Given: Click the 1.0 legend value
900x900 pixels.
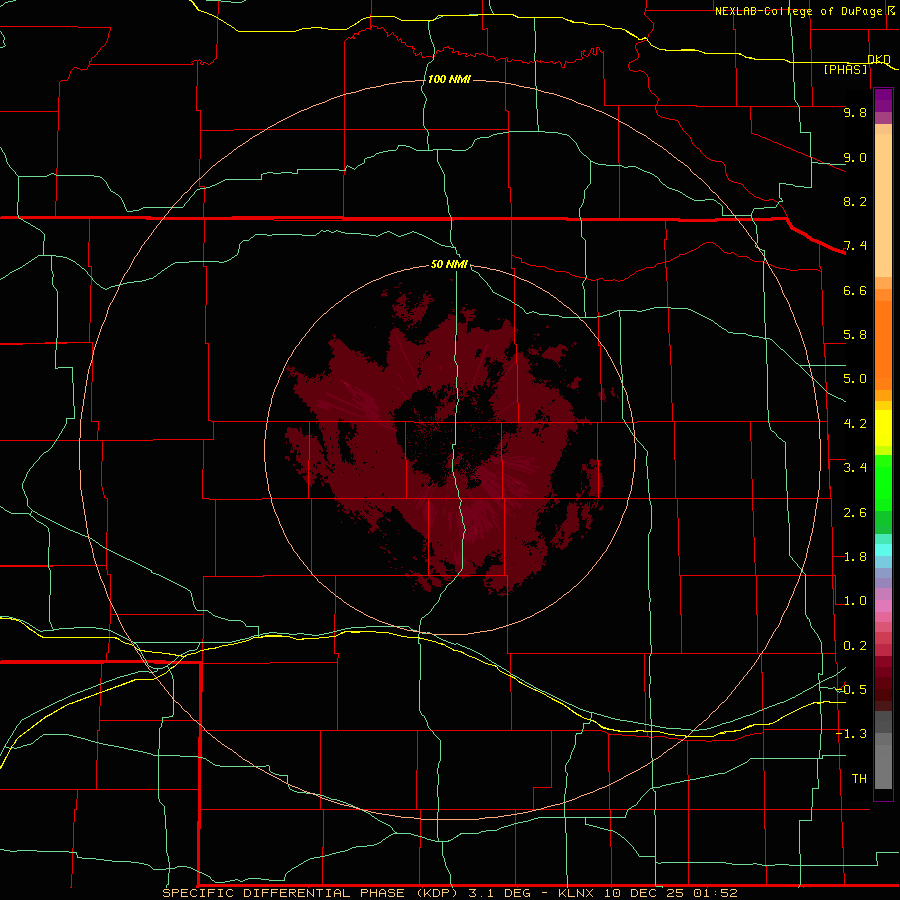Looking at the screenshot, I should pyautogui.click(x=855, y=601).
